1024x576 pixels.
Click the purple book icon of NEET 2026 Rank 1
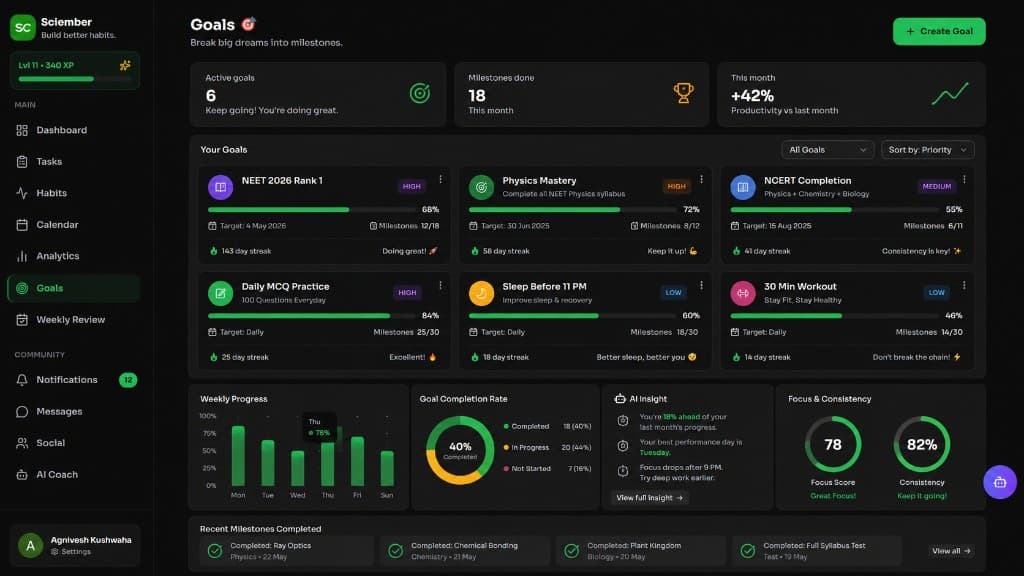[221, 187]
